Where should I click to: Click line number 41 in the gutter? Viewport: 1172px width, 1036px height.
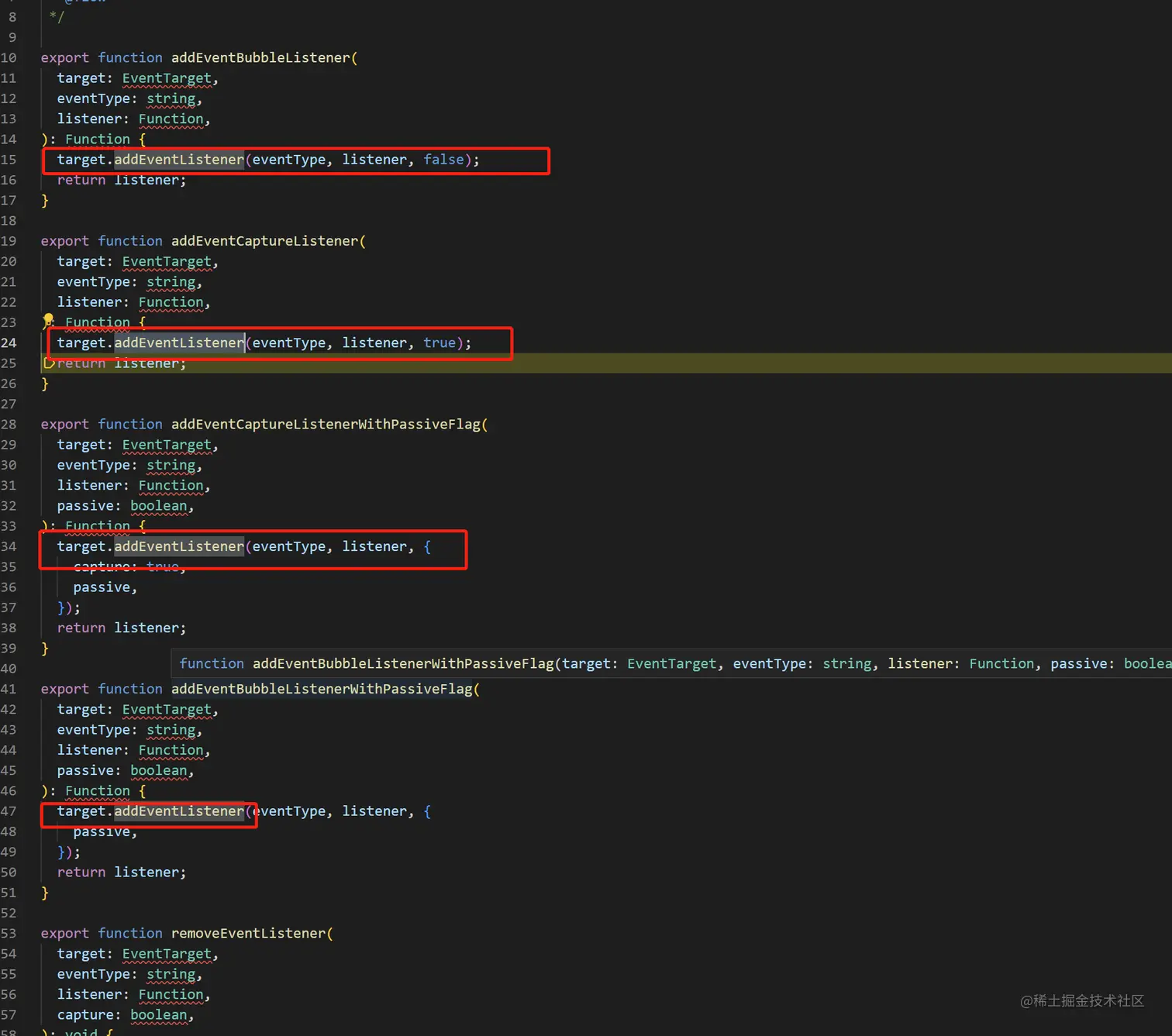click(x=9, y=689)
